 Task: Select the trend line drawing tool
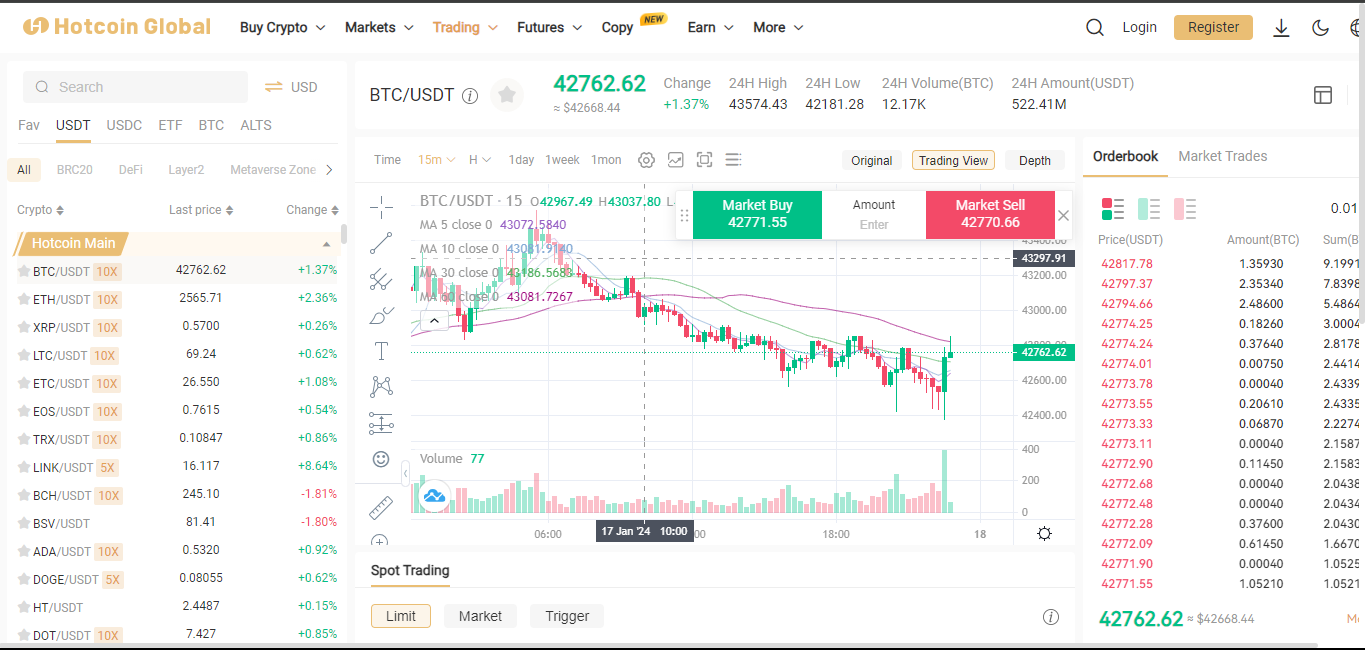pyautogui.click(x=381, y=243)
